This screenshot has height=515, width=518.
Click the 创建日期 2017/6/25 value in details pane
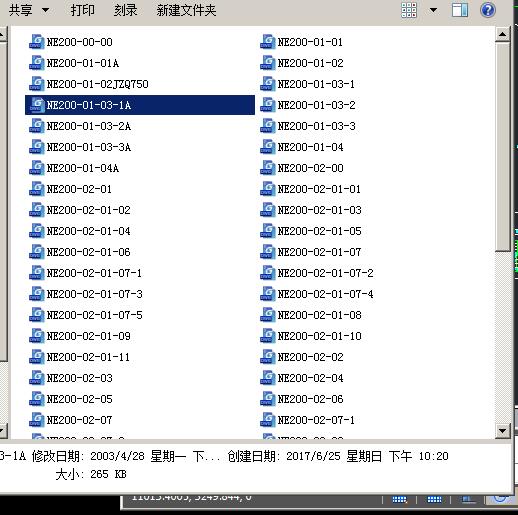367,456
